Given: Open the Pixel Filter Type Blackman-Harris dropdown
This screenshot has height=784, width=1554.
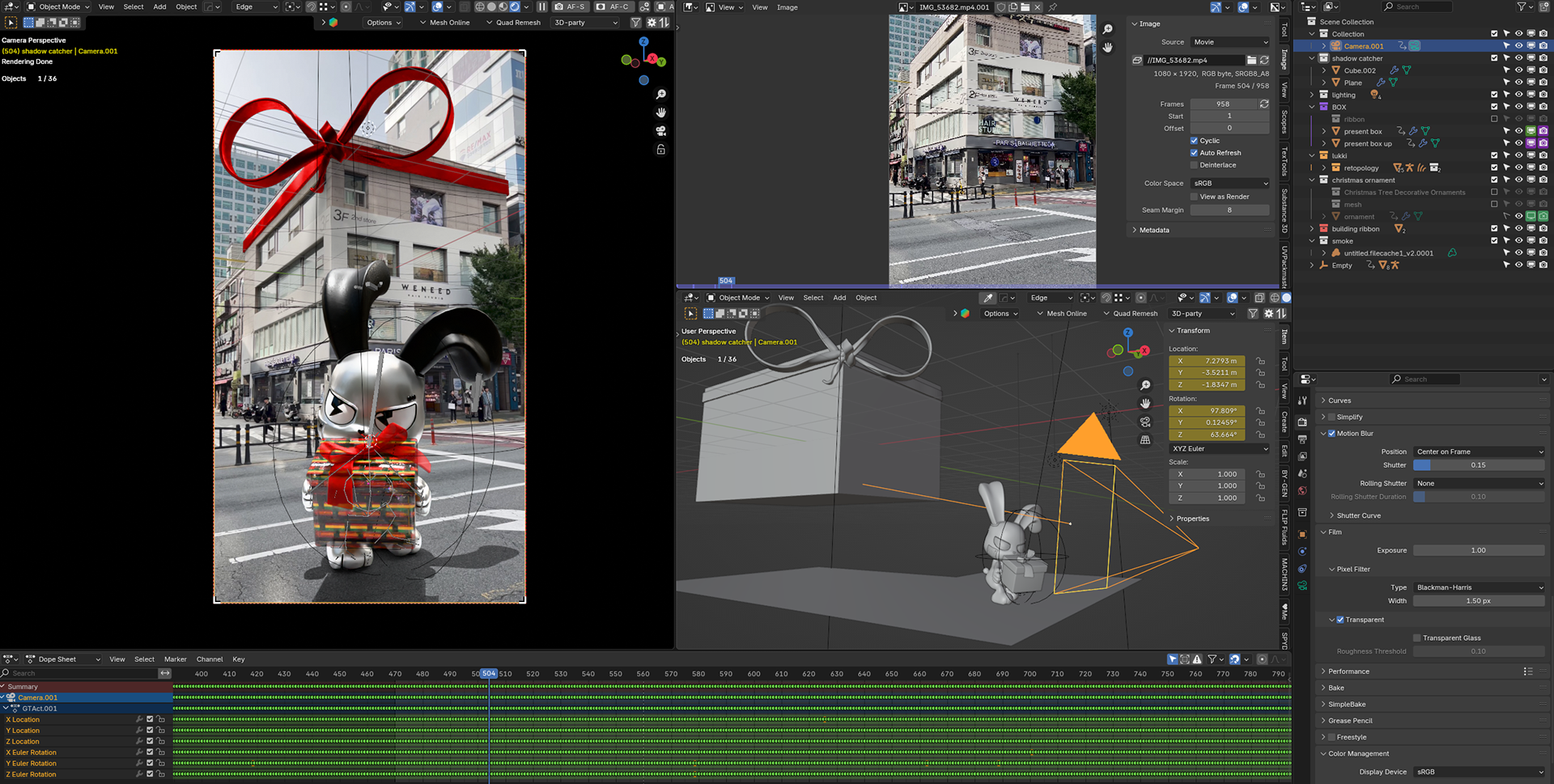Looking at the screenshot, I should click(1480, 587).
